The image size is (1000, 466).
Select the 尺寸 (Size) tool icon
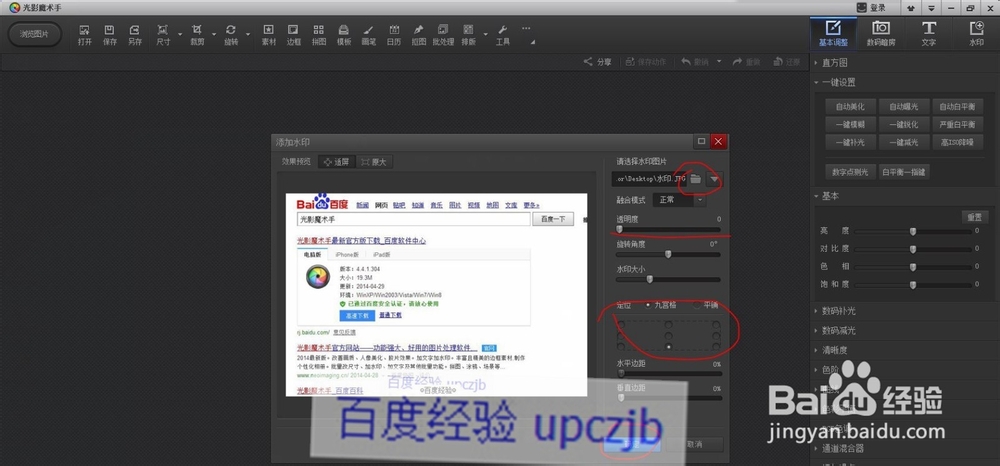(163, 30)
